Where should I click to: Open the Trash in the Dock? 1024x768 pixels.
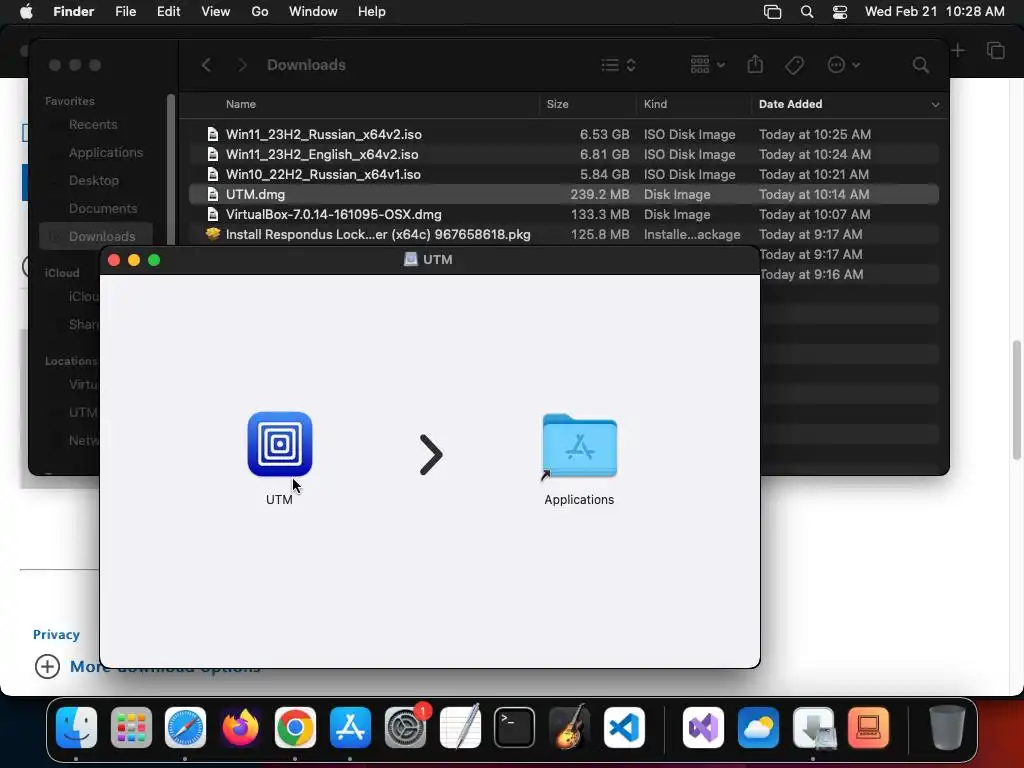point(947,728)
